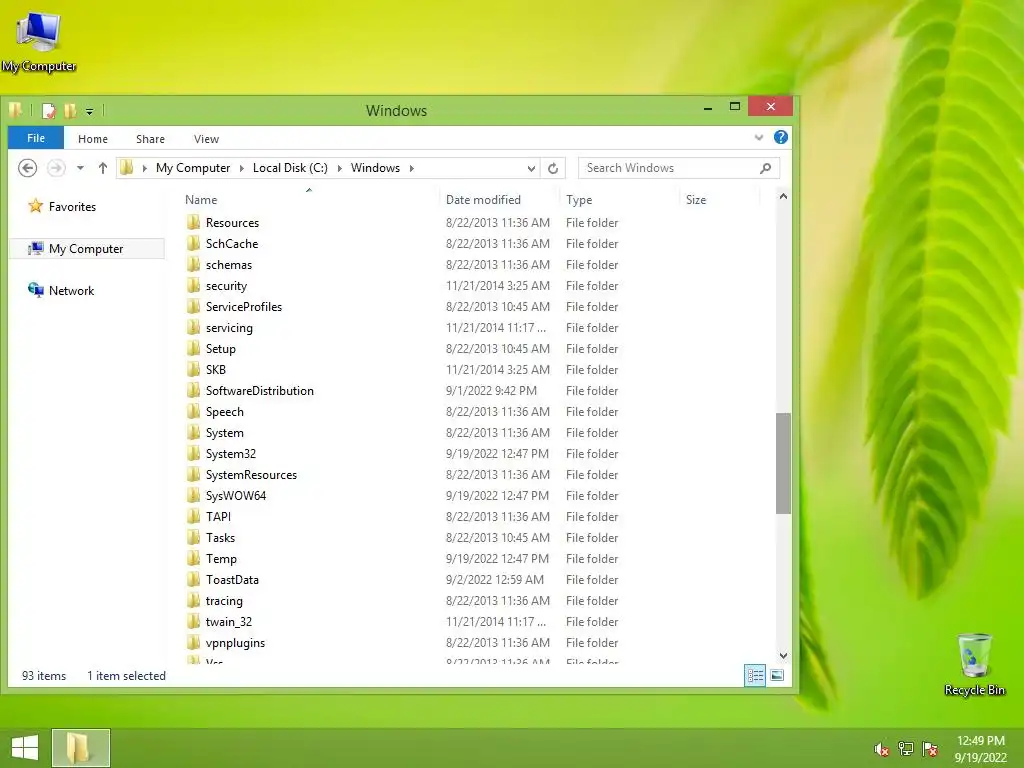Select the Setup folder

tap(221, 349)
